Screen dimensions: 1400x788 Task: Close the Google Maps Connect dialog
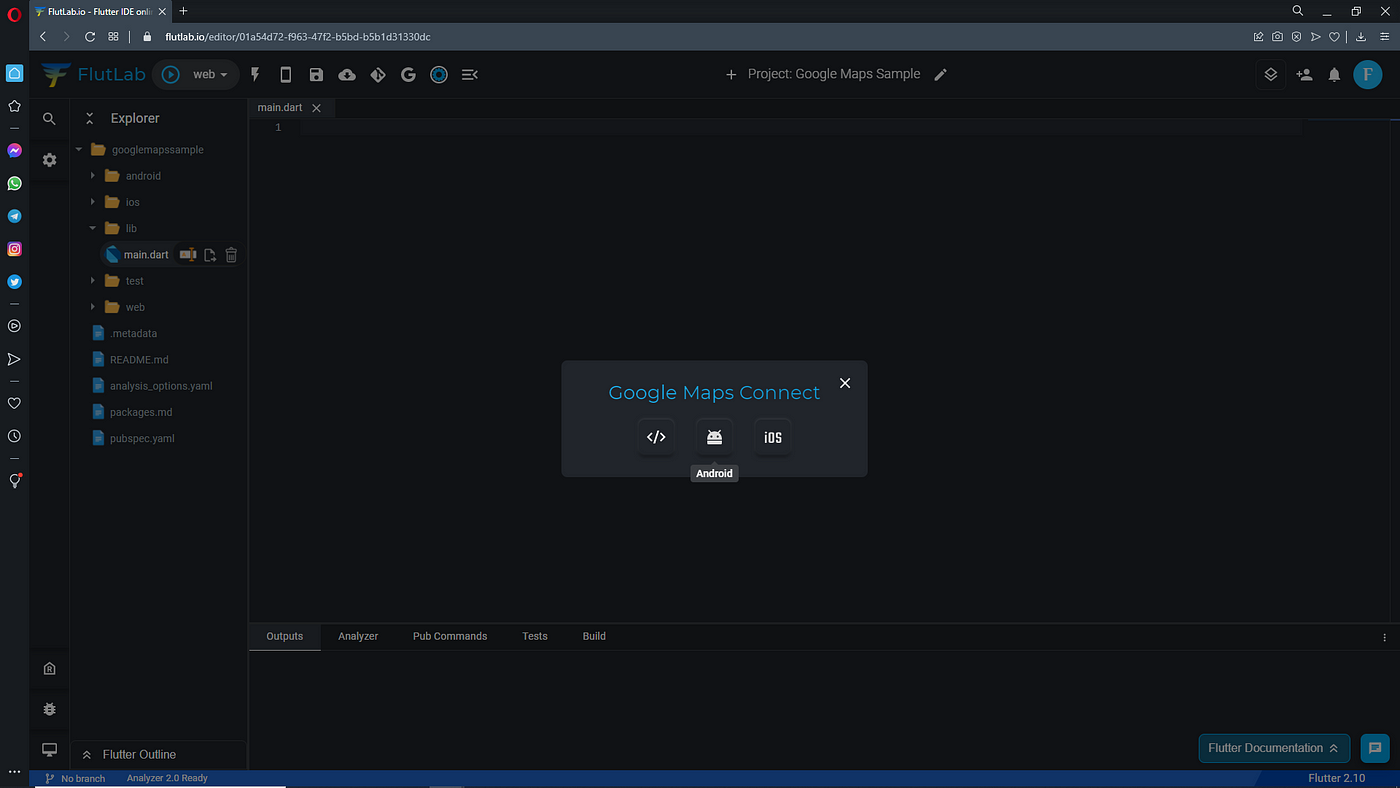pyautogui.click(x=845, y=383)
